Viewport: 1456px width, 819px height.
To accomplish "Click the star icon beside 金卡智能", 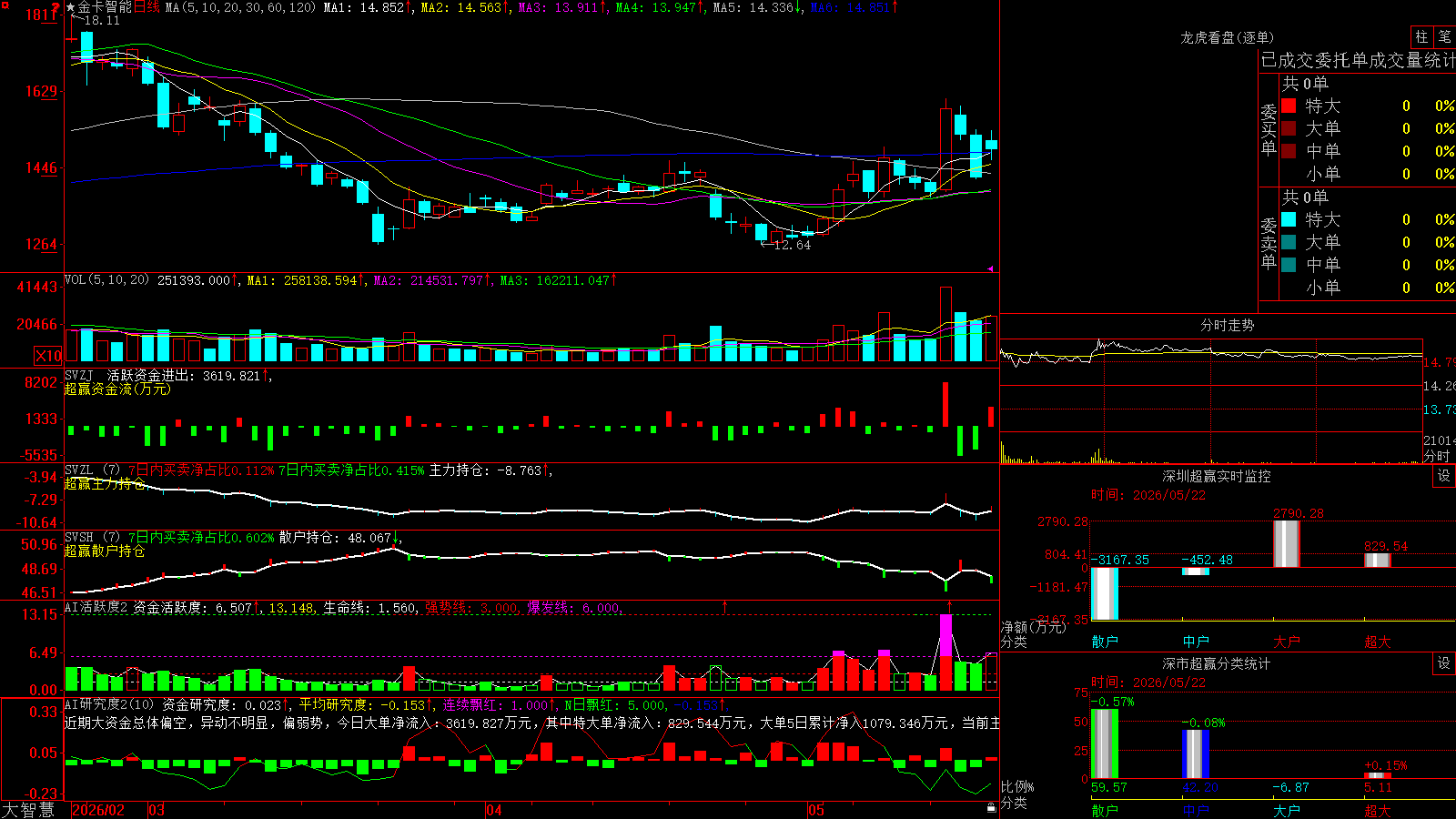I will 70,7.
